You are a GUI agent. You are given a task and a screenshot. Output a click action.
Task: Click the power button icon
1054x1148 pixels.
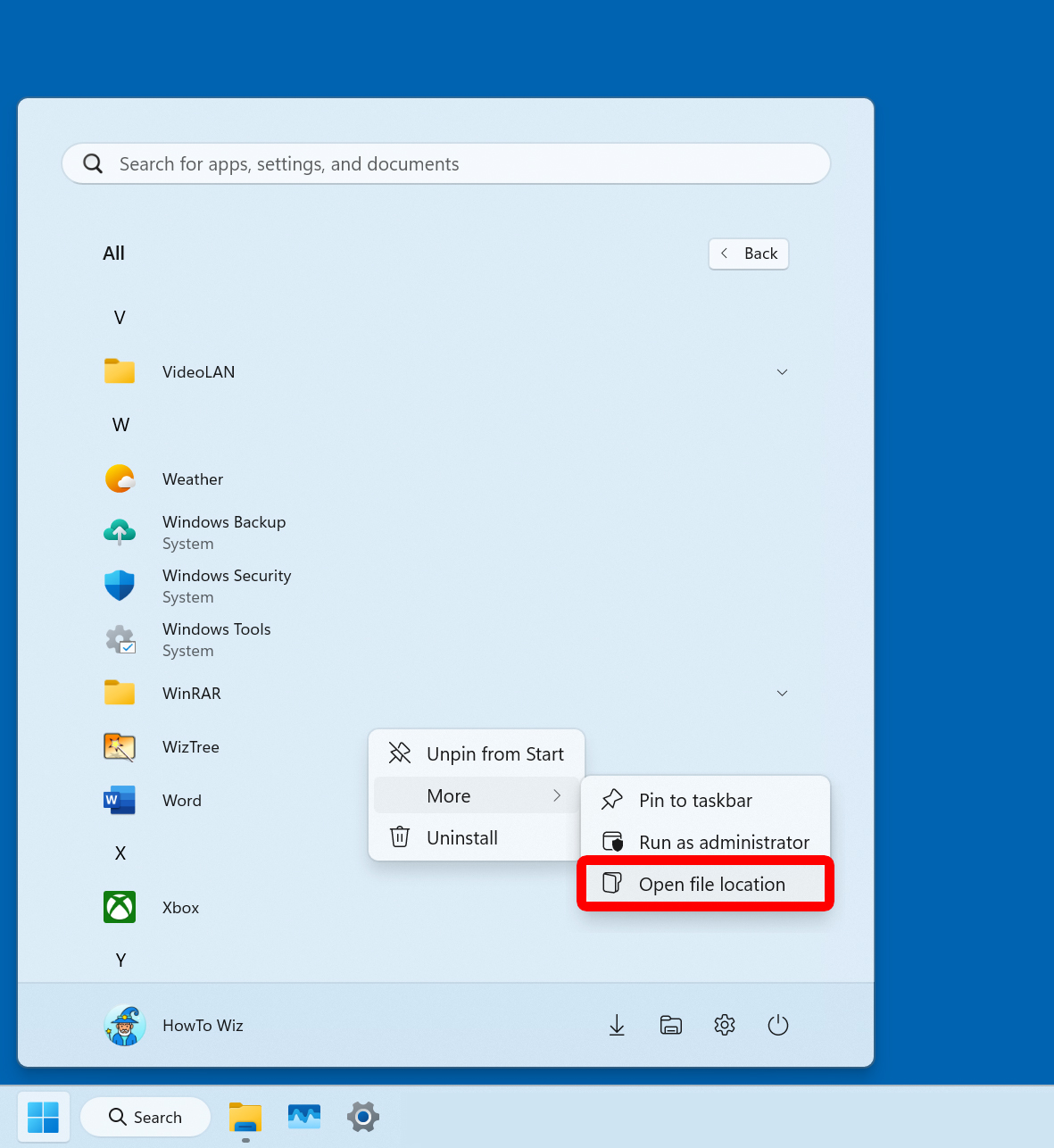pos(777,1025)
